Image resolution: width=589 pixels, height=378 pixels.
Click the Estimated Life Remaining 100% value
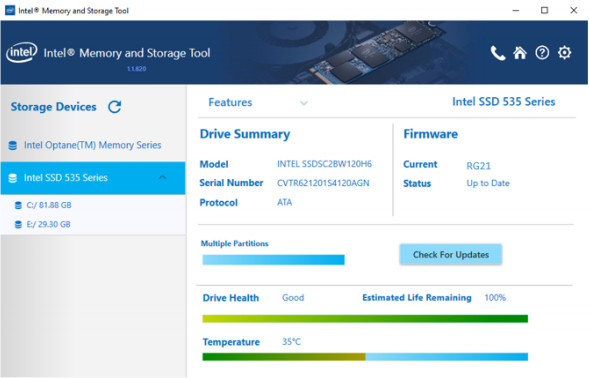pyautogui.click(x=495, y=298)
